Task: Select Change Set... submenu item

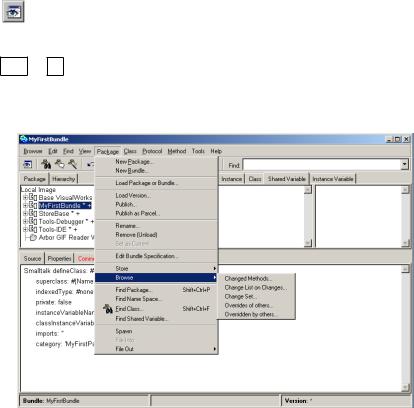Action: (256, 296)
